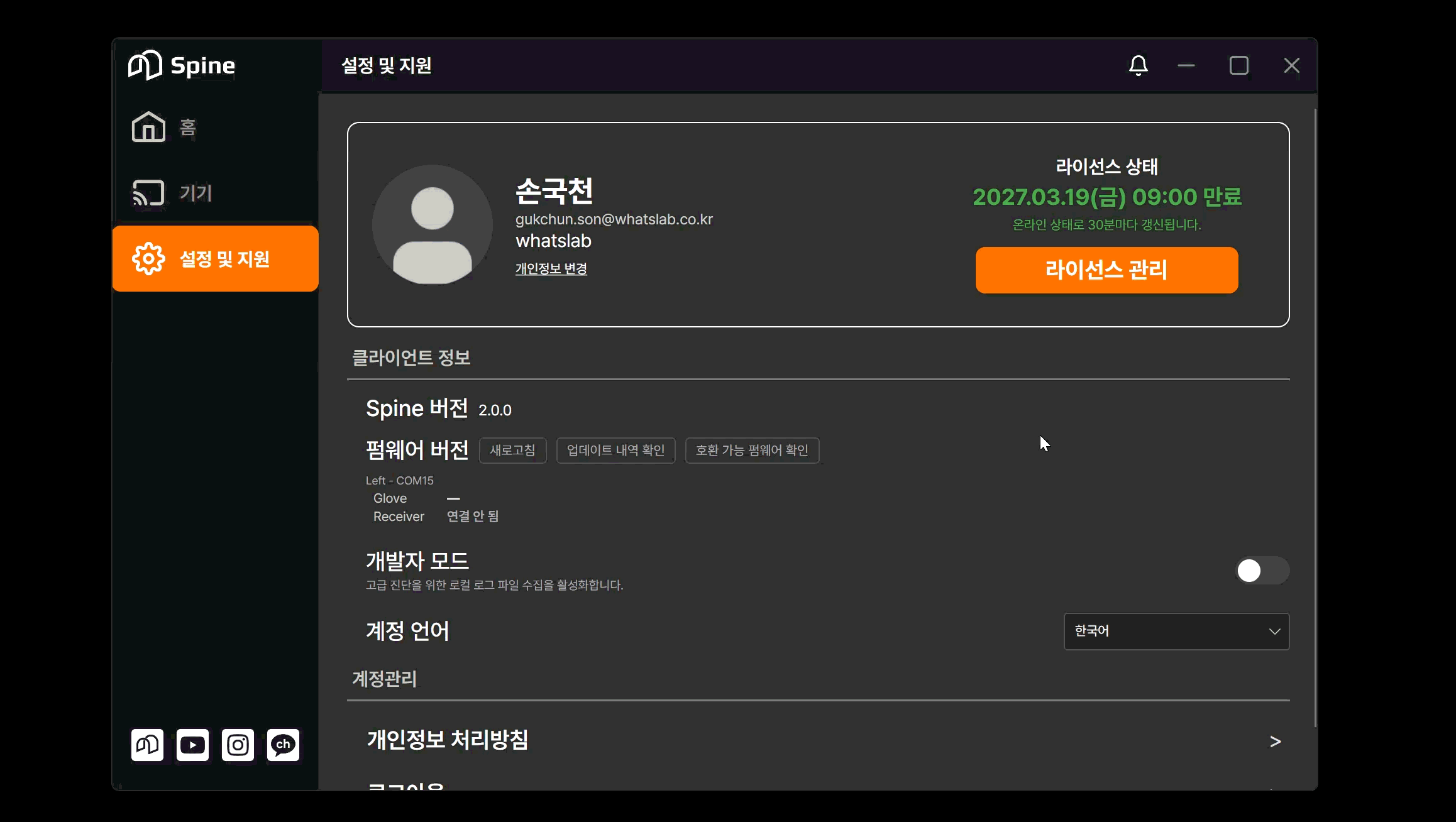Click the vertical scrollbar on the right
This screenshot has height=822, width=1456.
coord(1315,418)
